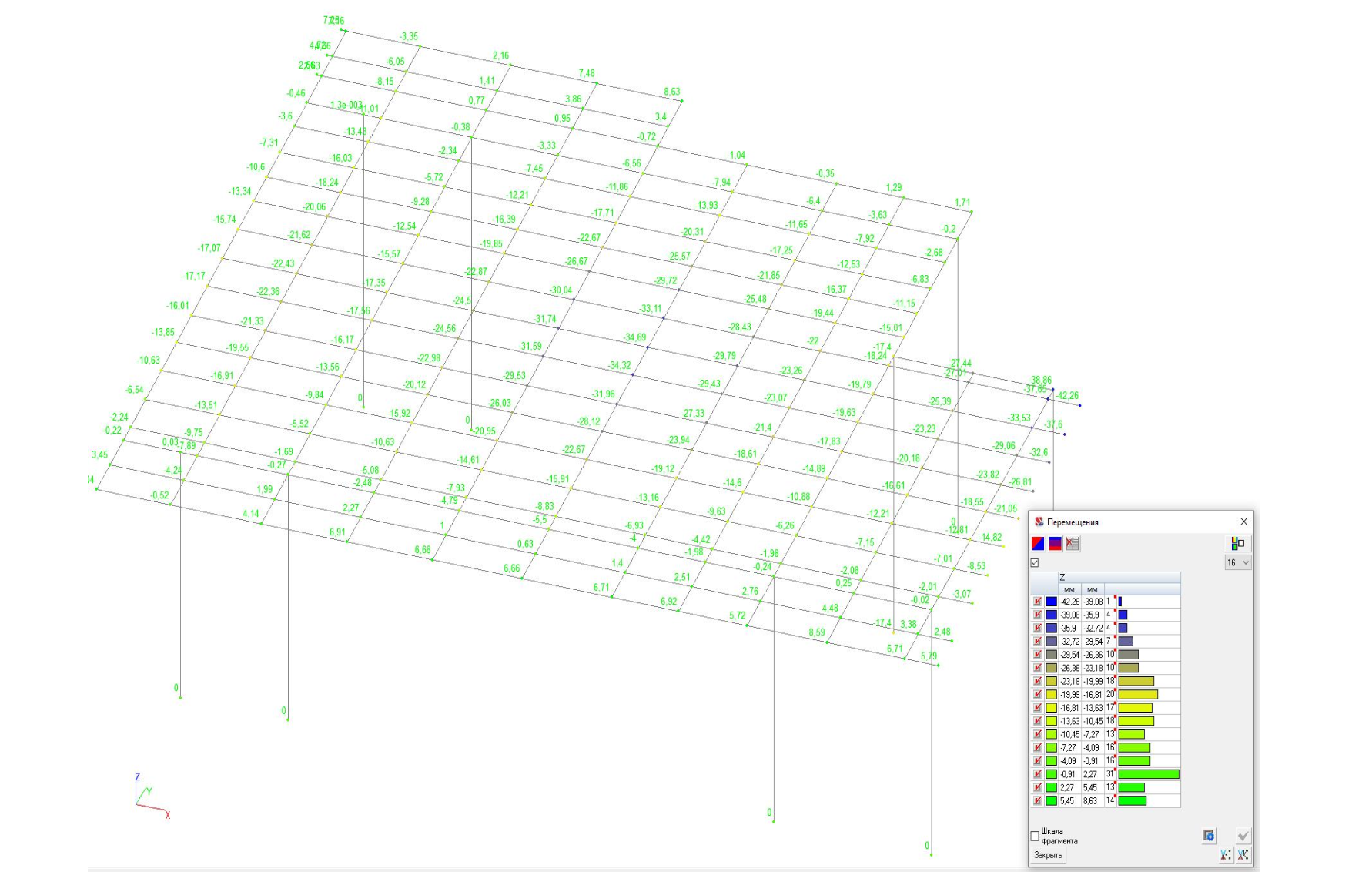Uncheck the -7,27 to -4,09 range row

(1037, 748)
